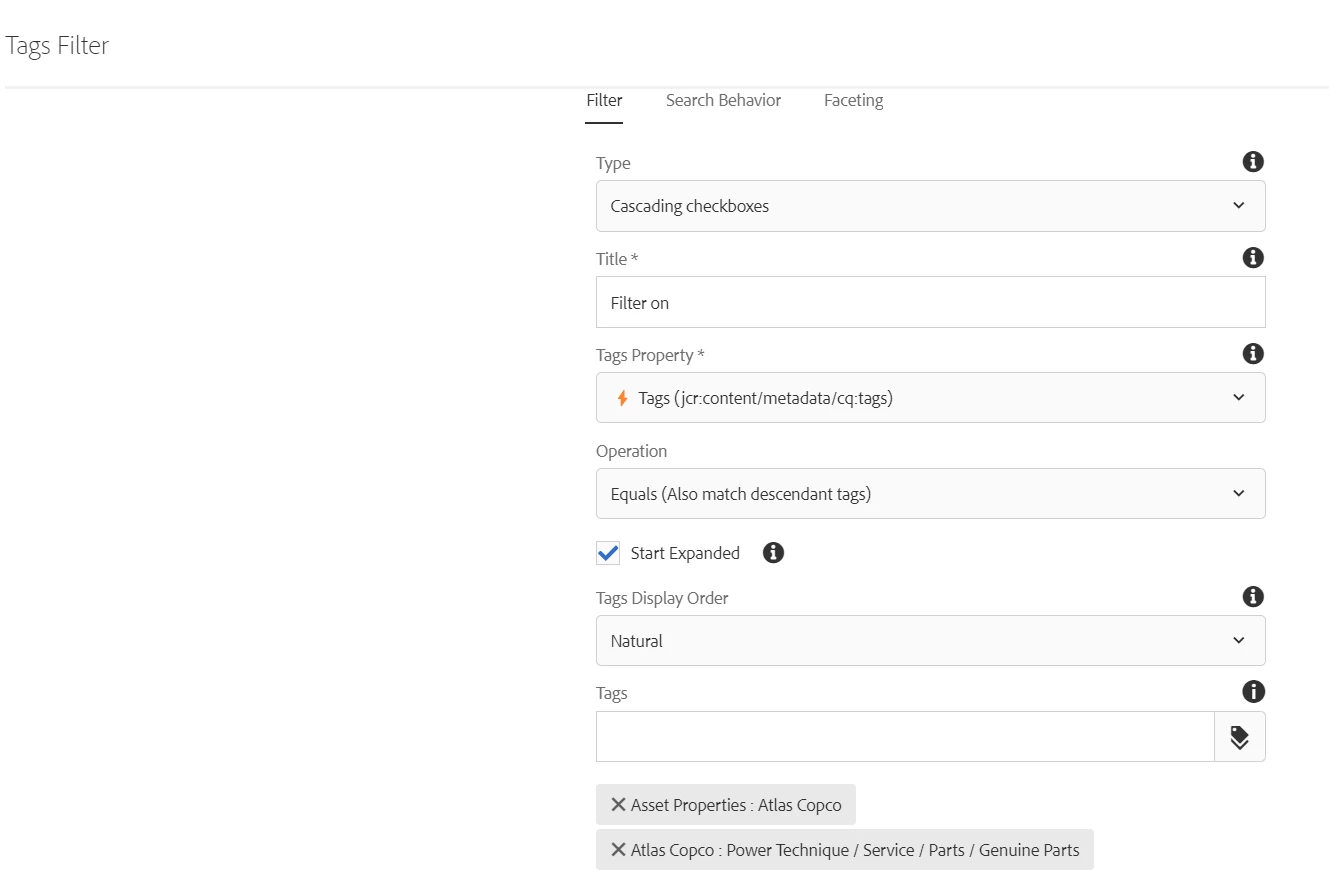
Task: Click info icon next to Start Expanded
Action: point(773,553)
